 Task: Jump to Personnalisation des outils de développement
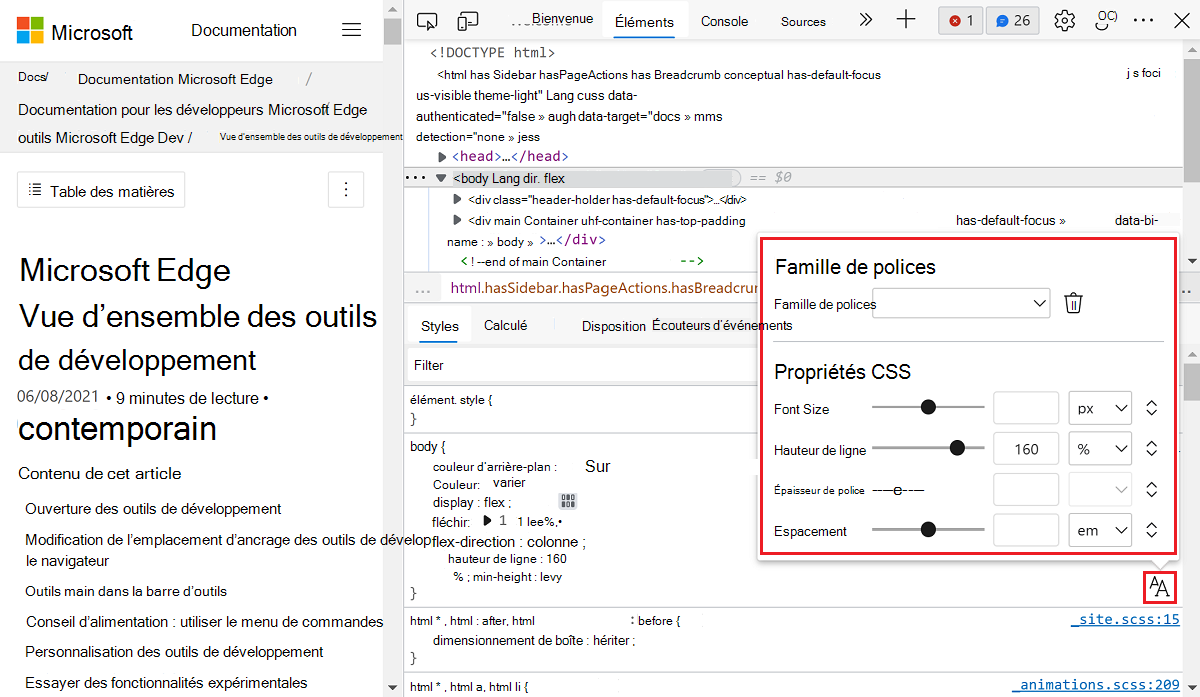[174, 651]
